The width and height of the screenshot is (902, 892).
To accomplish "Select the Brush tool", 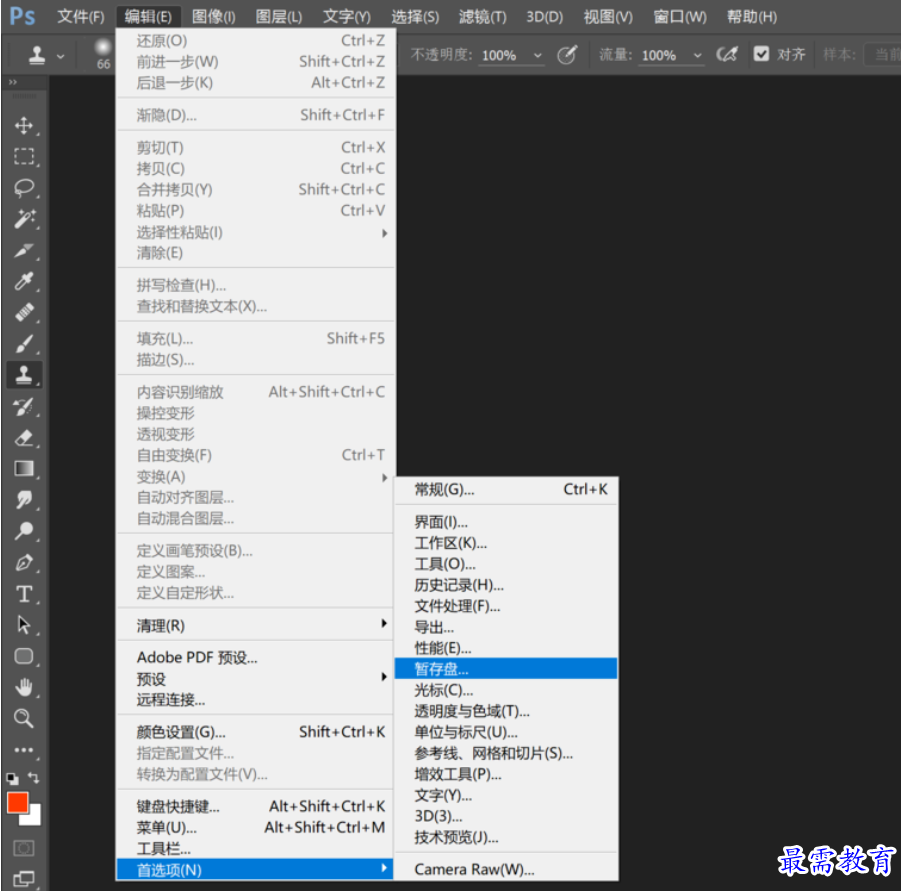I will pos(24,343).
